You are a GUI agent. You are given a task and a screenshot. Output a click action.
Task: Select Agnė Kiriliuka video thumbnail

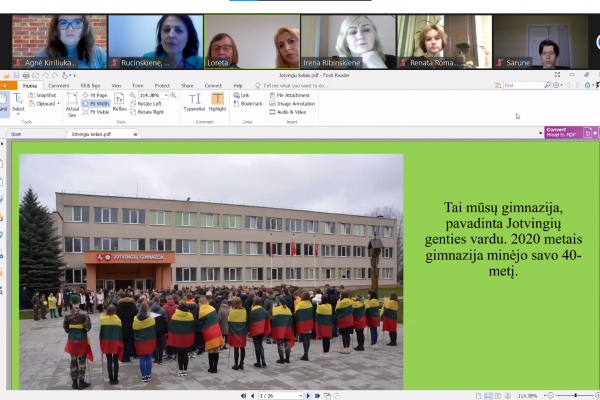click(59, 42)
